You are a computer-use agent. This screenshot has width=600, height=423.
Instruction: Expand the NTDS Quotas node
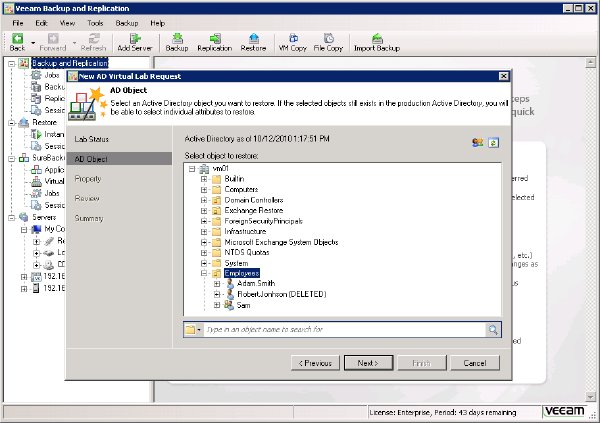point(204,253)
